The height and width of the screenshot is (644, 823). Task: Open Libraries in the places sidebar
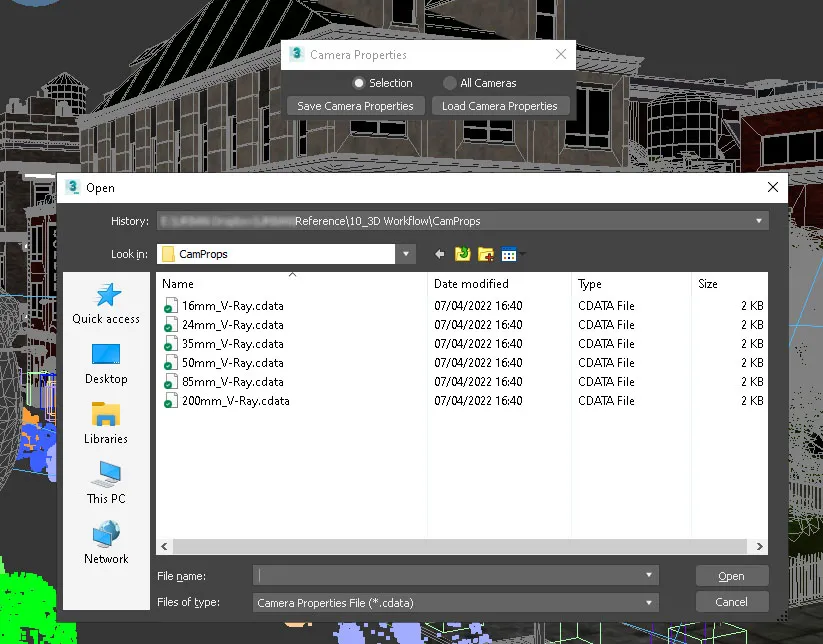tap(106, 424)
